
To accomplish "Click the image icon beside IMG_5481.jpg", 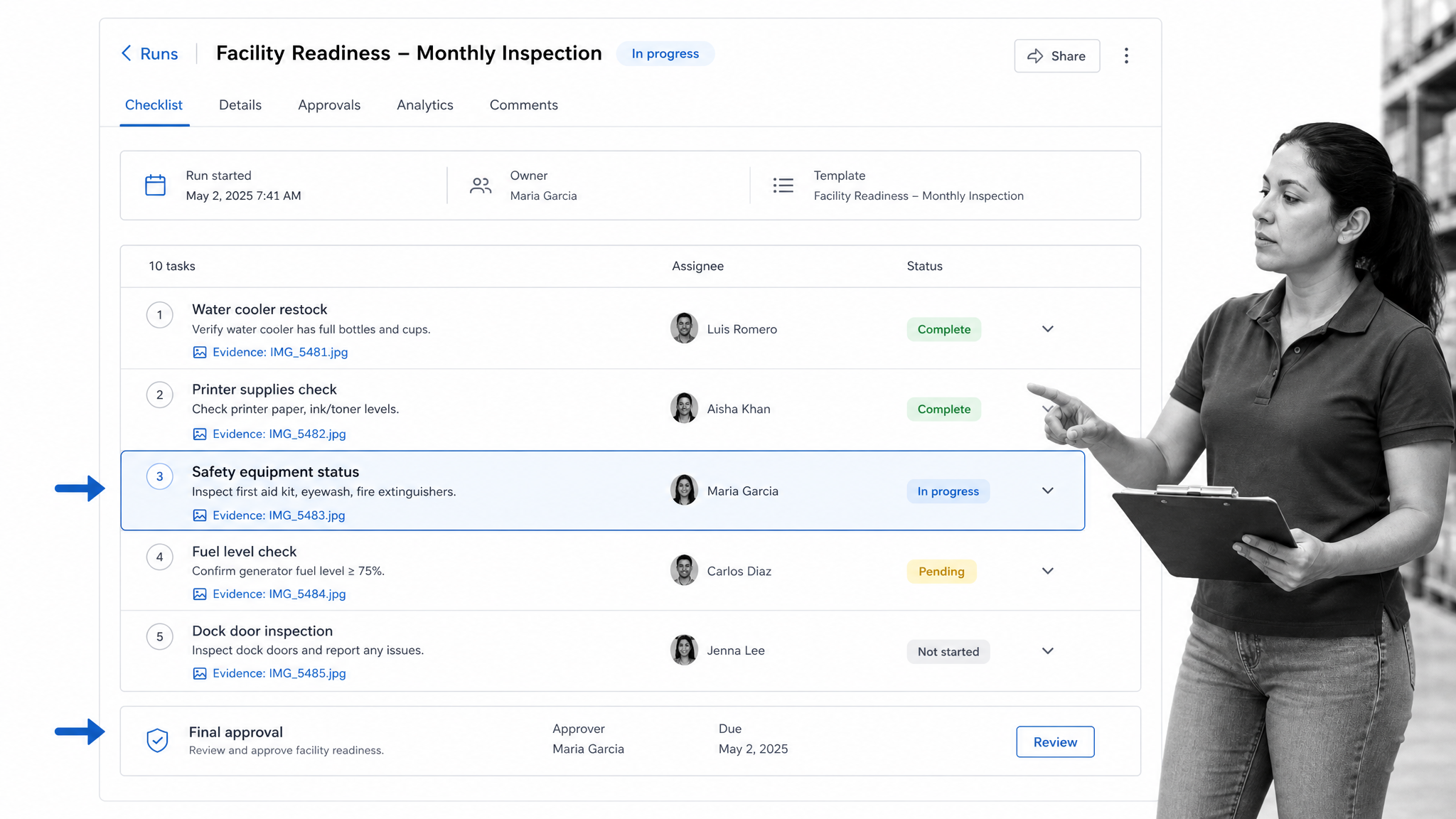I will click(200, 353).
